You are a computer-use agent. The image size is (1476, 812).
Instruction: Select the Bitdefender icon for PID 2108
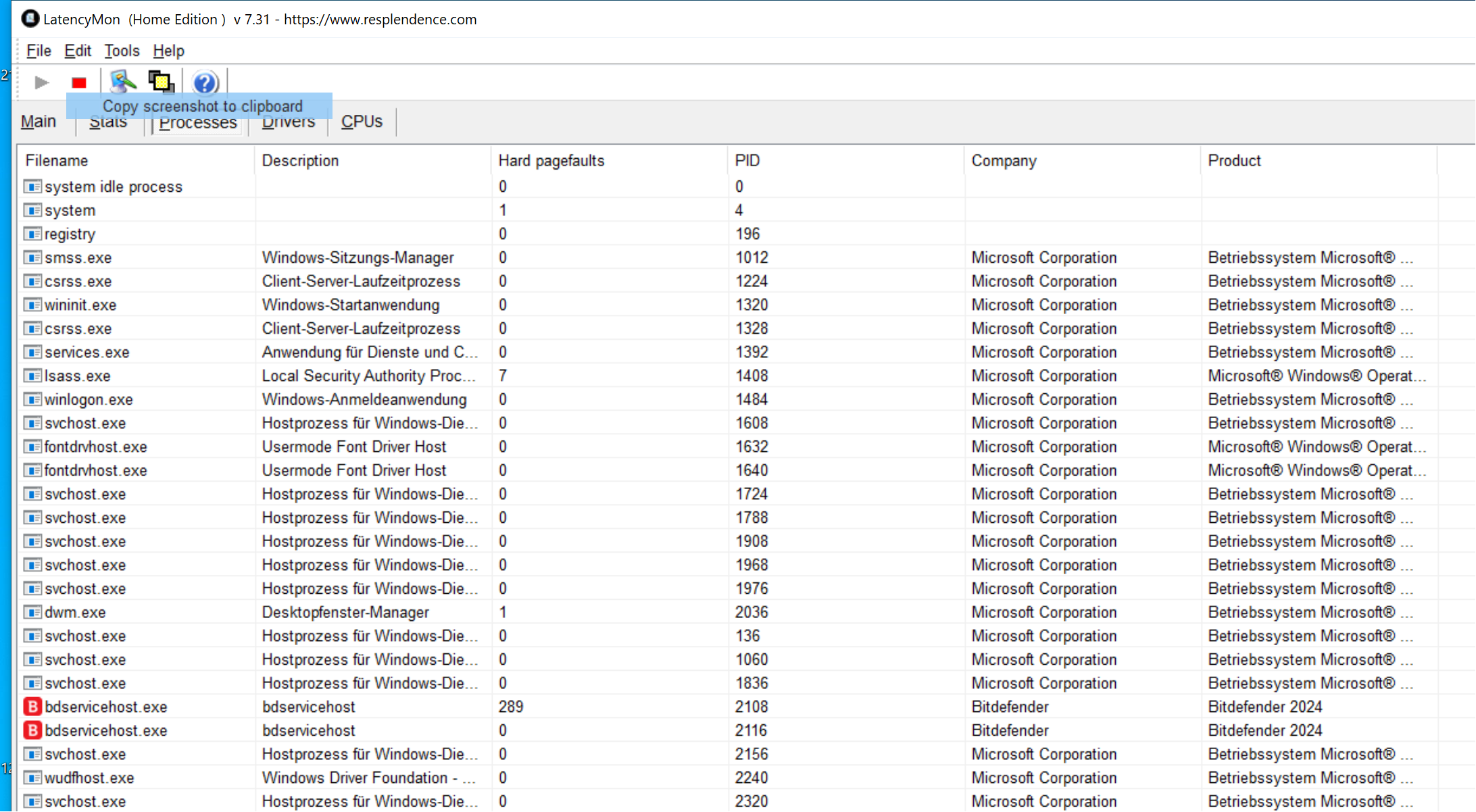point(32,707)
